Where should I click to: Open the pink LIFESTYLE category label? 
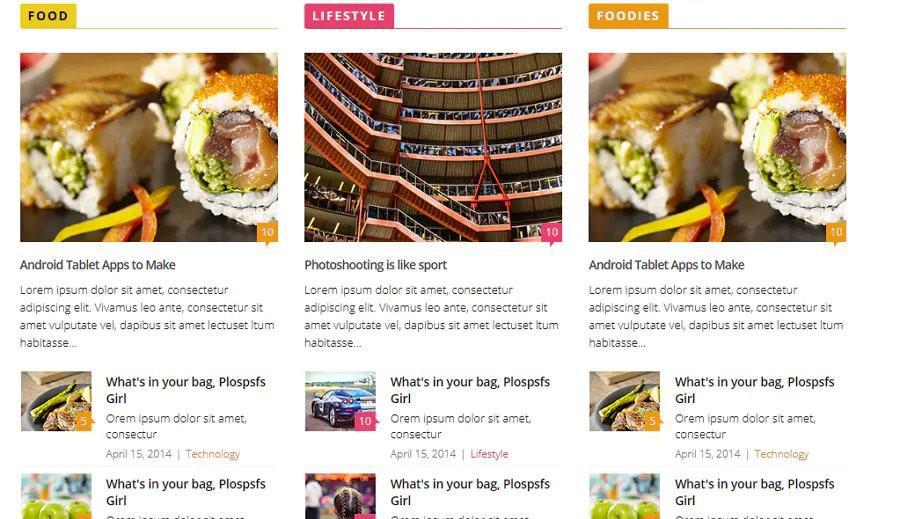(349, 16)
